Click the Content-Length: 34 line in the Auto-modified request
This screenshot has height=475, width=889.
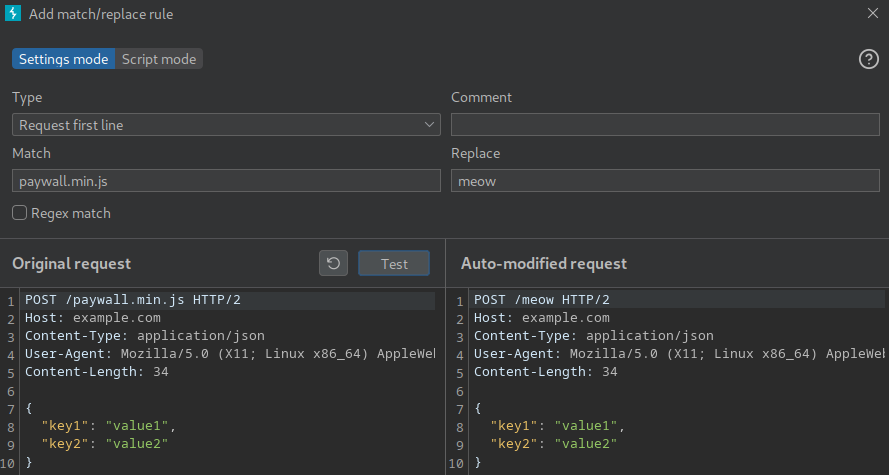pyautogui.click(x=545, y=372)
